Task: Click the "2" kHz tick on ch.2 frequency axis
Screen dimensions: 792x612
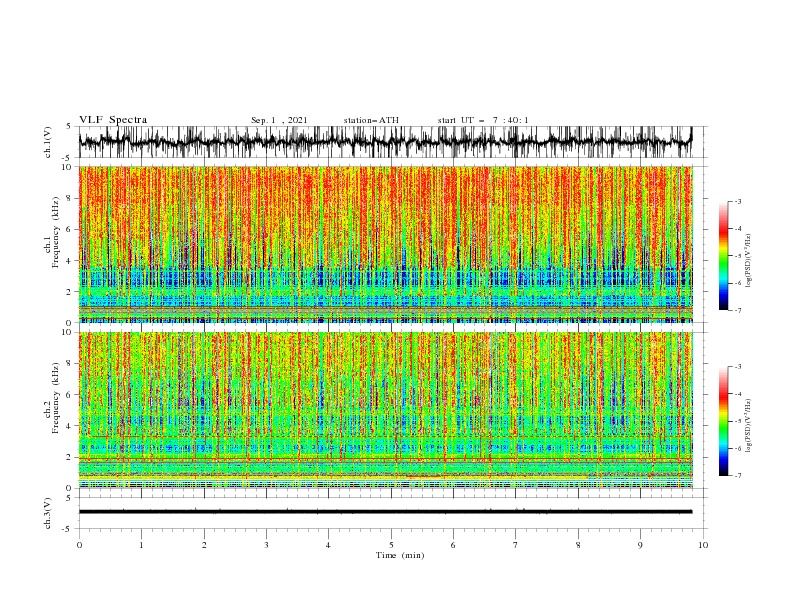Action: click(x=71, y=457)
